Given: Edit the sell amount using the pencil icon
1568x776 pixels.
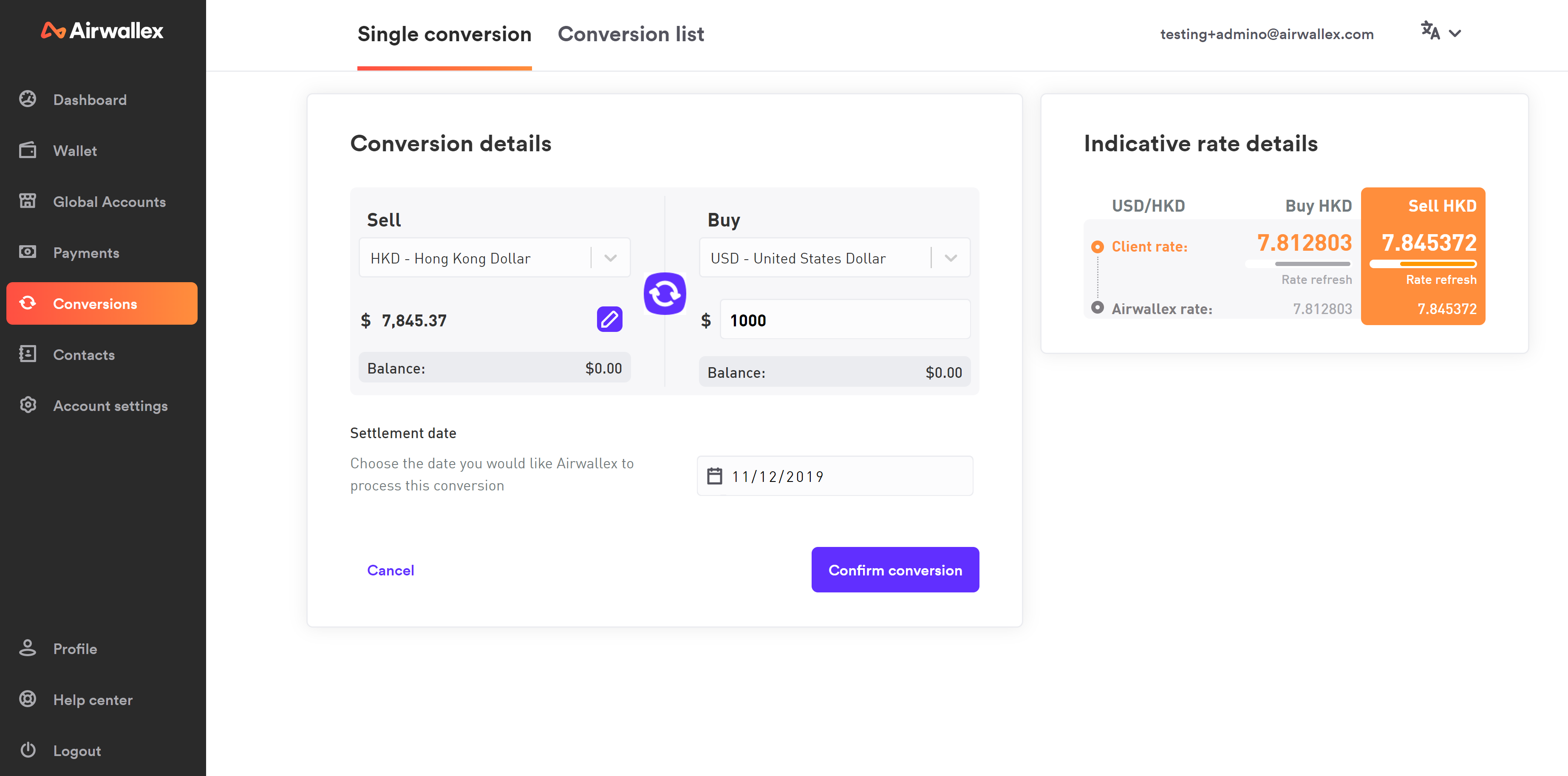Looking at the screenshot, I should coord(609,319).
